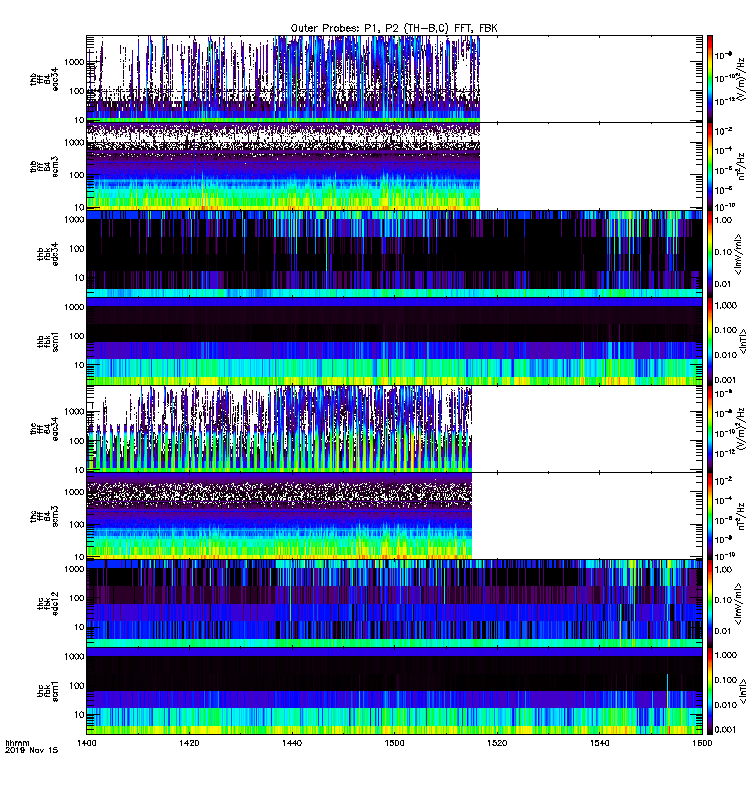Image resolution: width=750 pixels, height=800 pixels.
Task: Click the 1520 time tick label
Action: (x=497, y=743)
